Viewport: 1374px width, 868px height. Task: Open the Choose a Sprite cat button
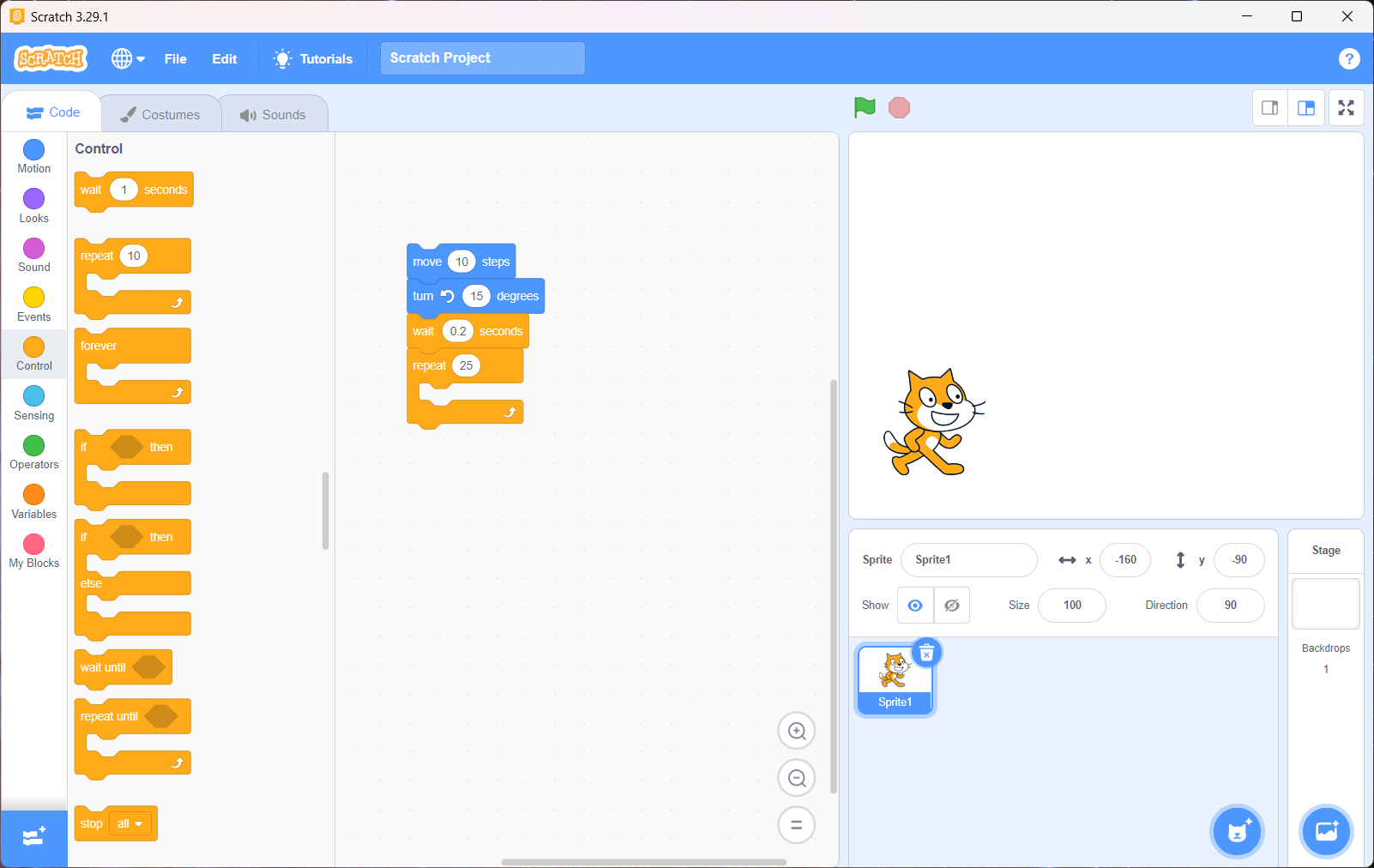1237,831
